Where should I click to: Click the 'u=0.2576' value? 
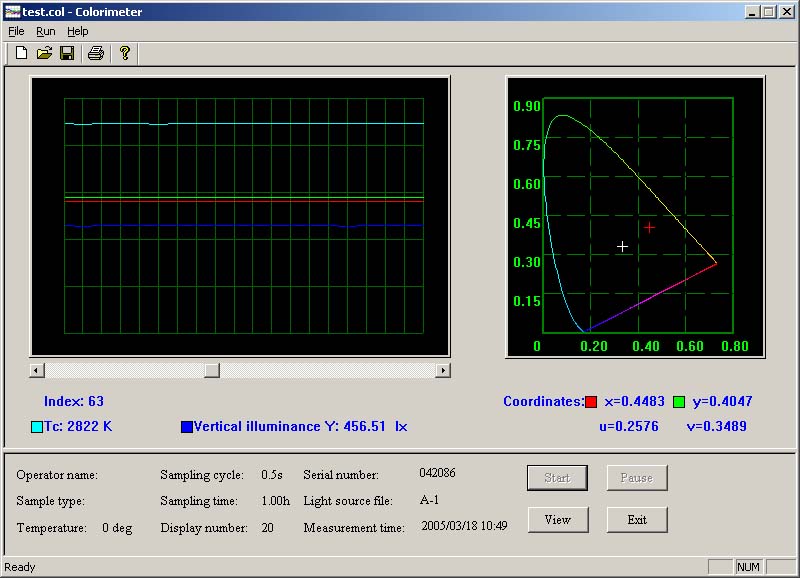coord(629,426)
